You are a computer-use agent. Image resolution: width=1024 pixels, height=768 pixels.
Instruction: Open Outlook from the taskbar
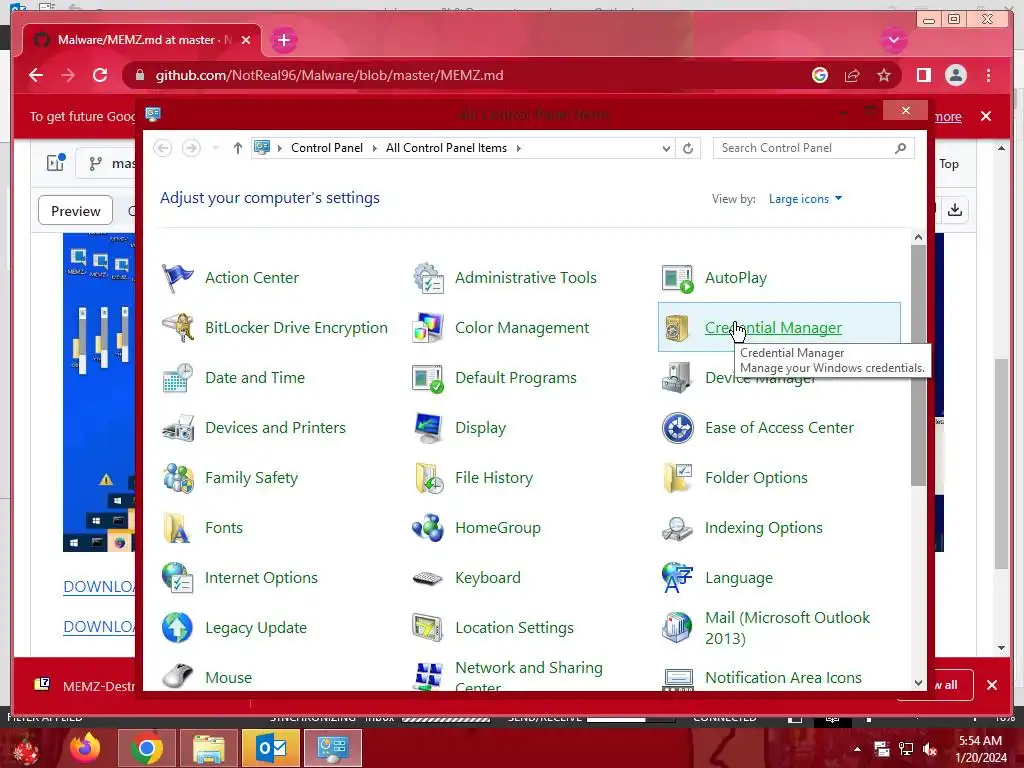(271, 748)
